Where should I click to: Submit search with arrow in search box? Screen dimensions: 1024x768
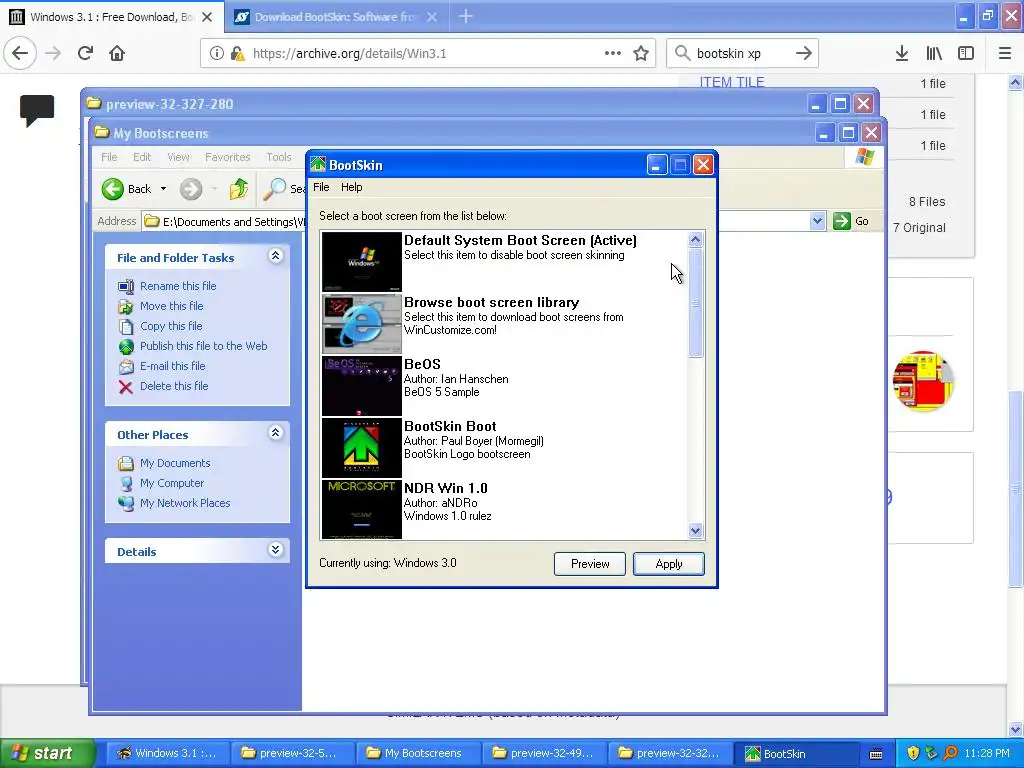tap(804, 53)
